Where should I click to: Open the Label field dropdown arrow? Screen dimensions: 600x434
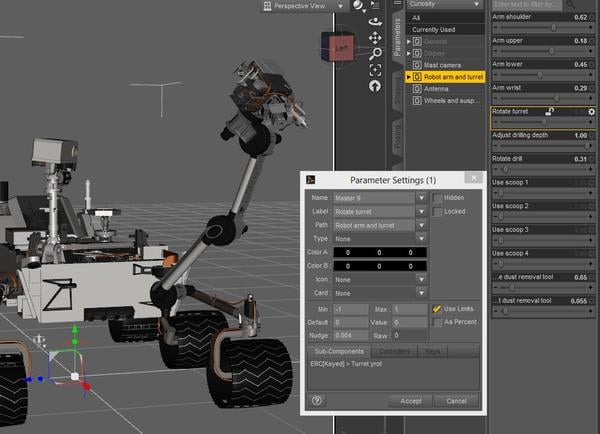421,212
